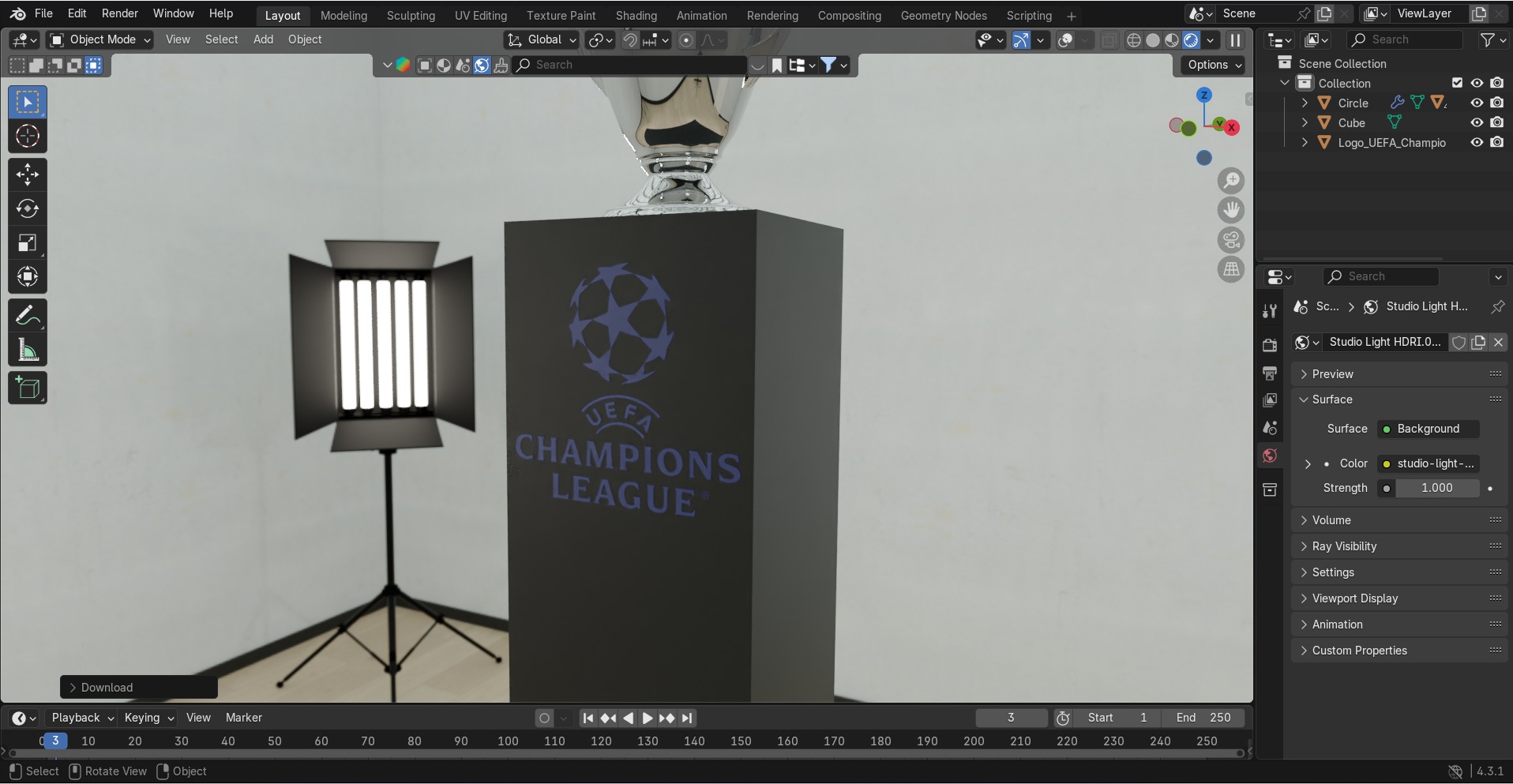Hide Logo_UEFA_Champio object in viewport
1513x784 pixels.
tap(1477, 142)
